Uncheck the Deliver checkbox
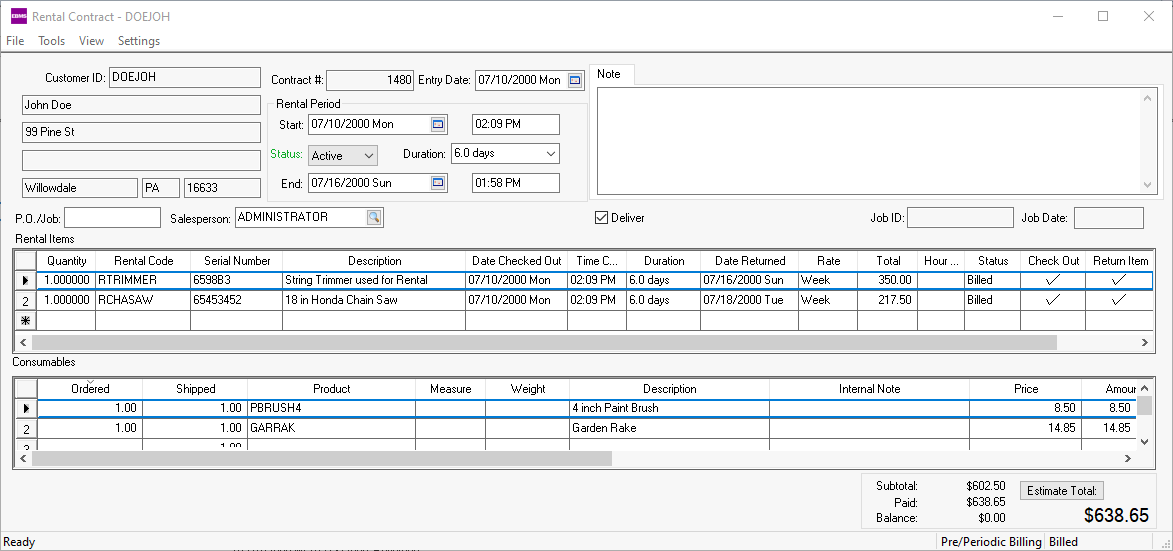Viewport: 1173px width, 551px height. pyautogui.click(x=601, y=218)
